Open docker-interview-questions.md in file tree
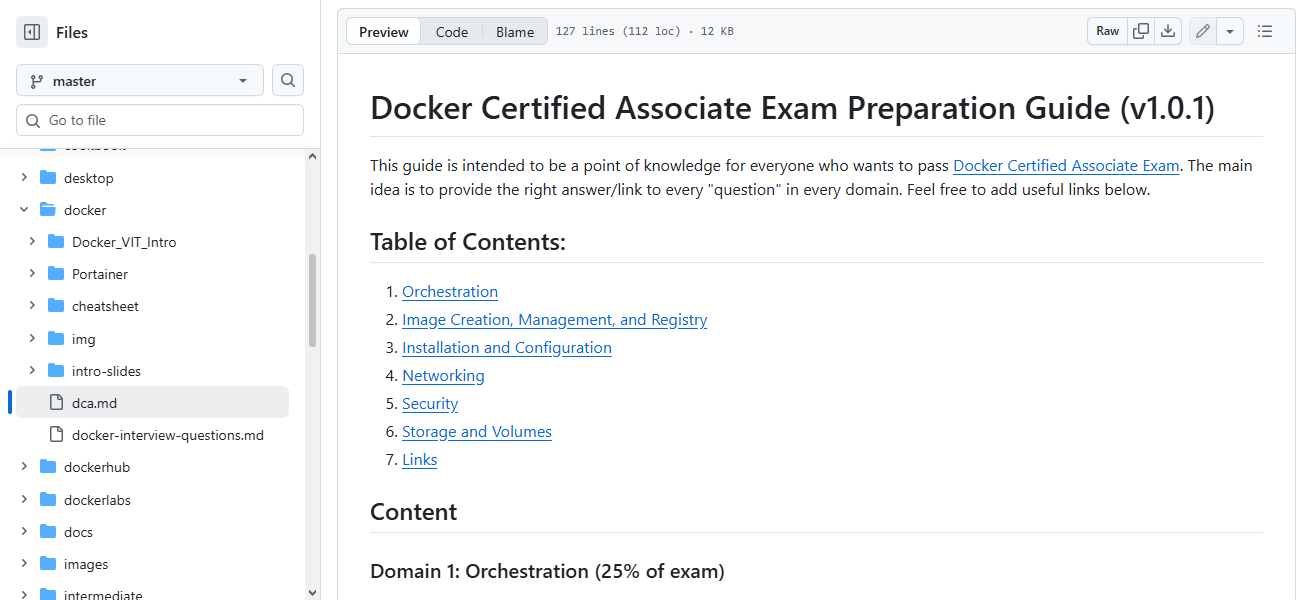The height and width of the screenshot is (600, 1312). (x=168, y=435)
